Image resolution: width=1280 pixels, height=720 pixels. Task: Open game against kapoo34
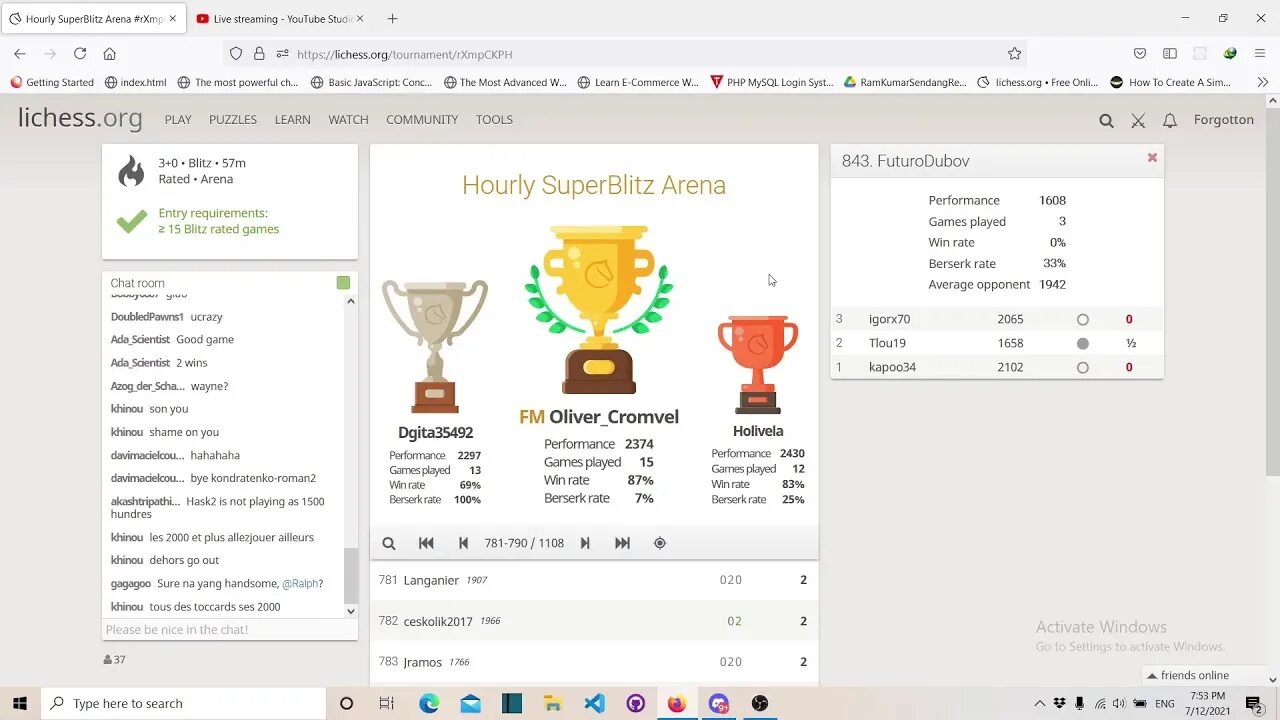coord(997,367)
